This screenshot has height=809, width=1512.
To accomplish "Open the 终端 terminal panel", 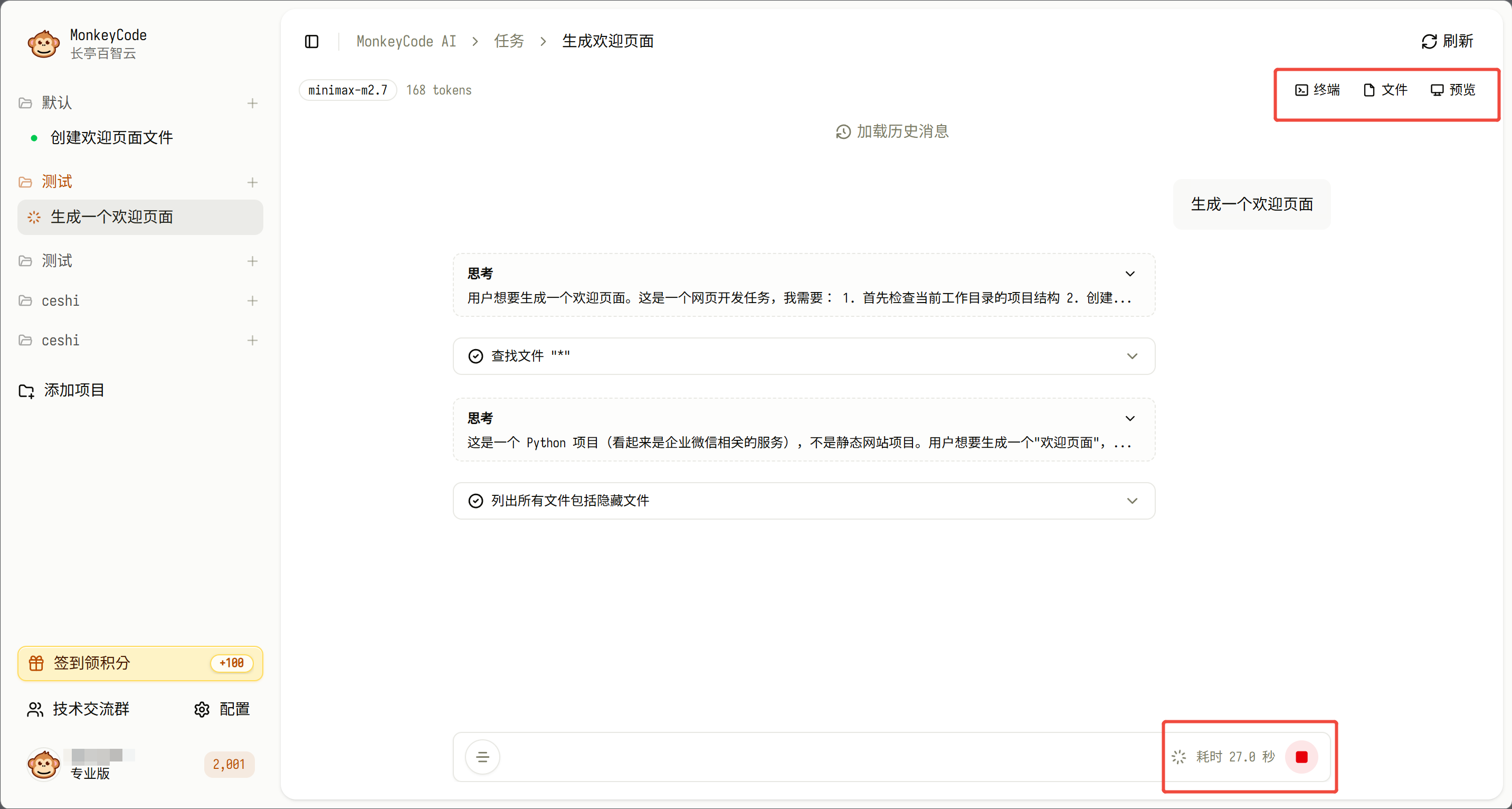I will tap(1318, 90).
